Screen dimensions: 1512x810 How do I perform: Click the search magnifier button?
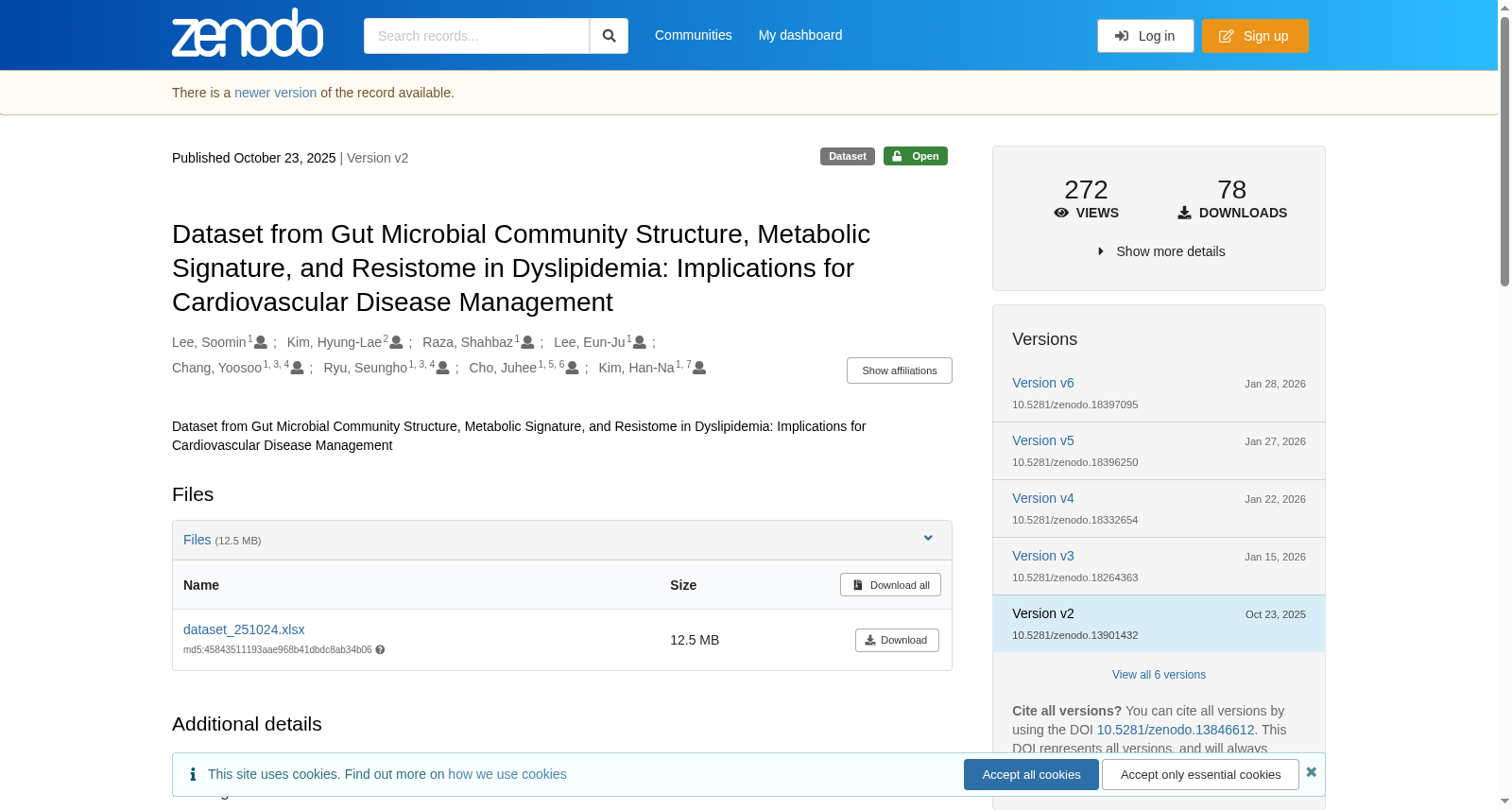[610, 36]
